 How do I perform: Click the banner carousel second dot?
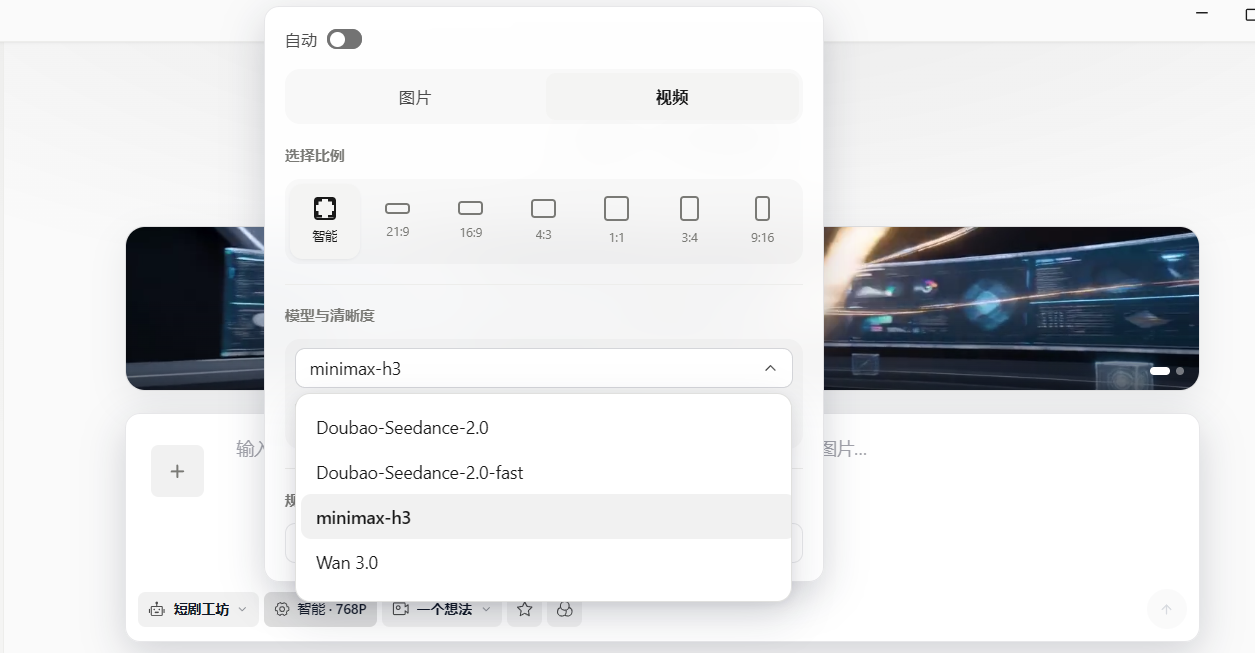point(1180,371)
